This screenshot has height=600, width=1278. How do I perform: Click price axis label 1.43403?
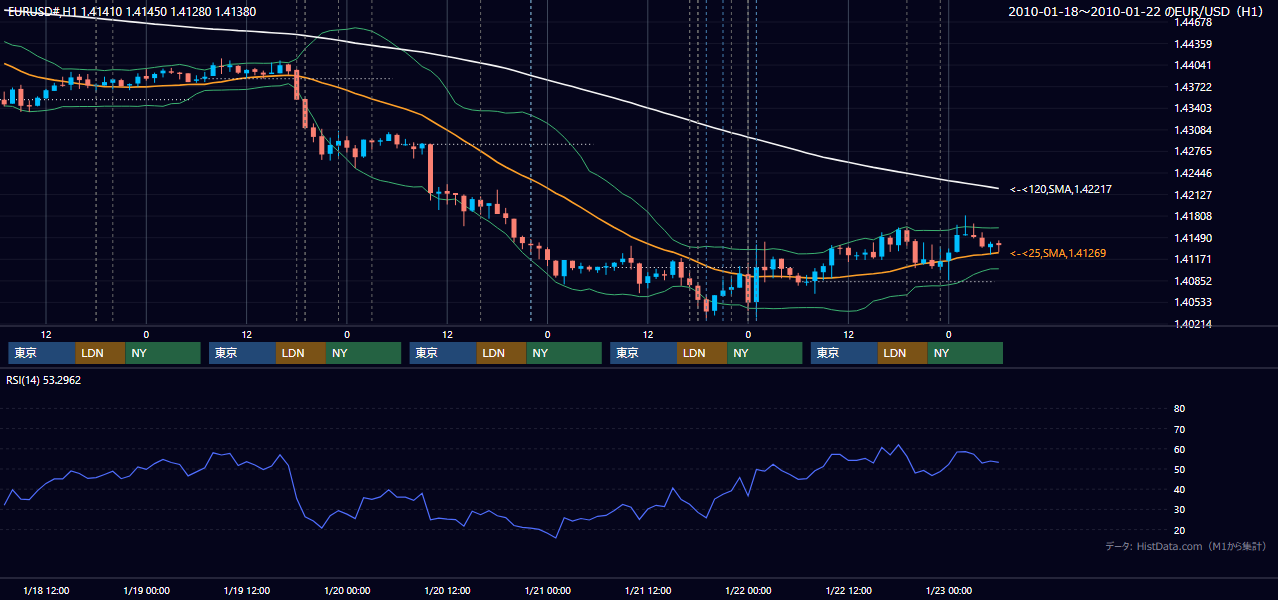pos(1192,108)
